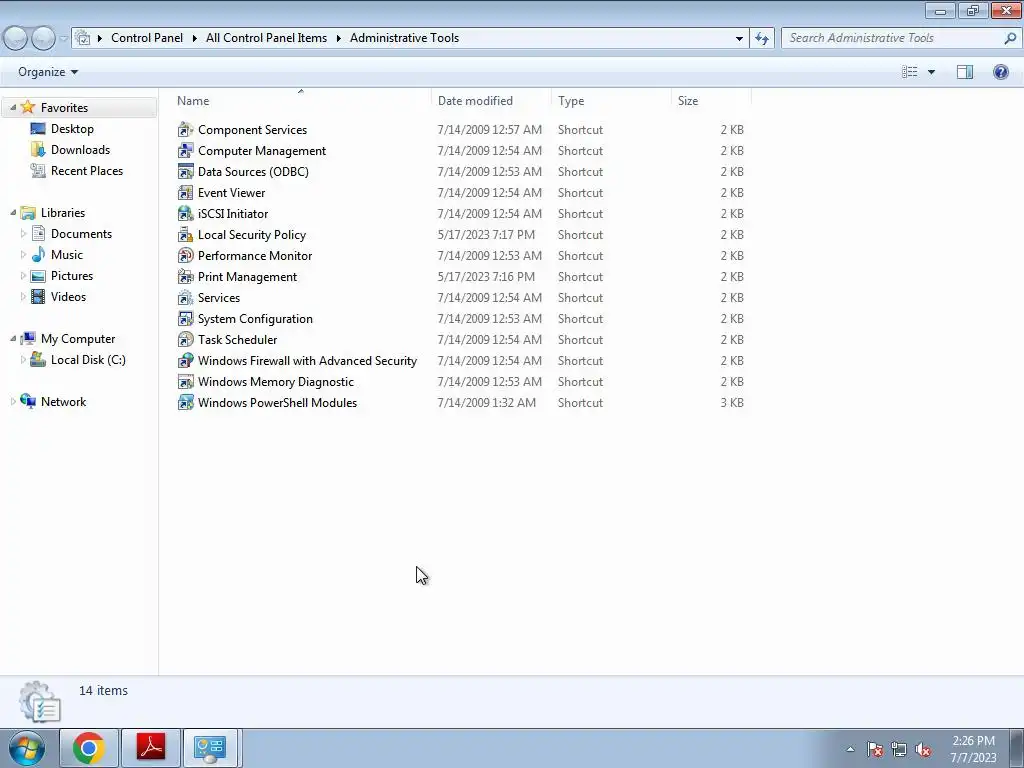The height and width of the screenshot is (768, 1024).
Task: Click Local Security Policy date 5/17/2023 7:17 PM
Action: 486,234
